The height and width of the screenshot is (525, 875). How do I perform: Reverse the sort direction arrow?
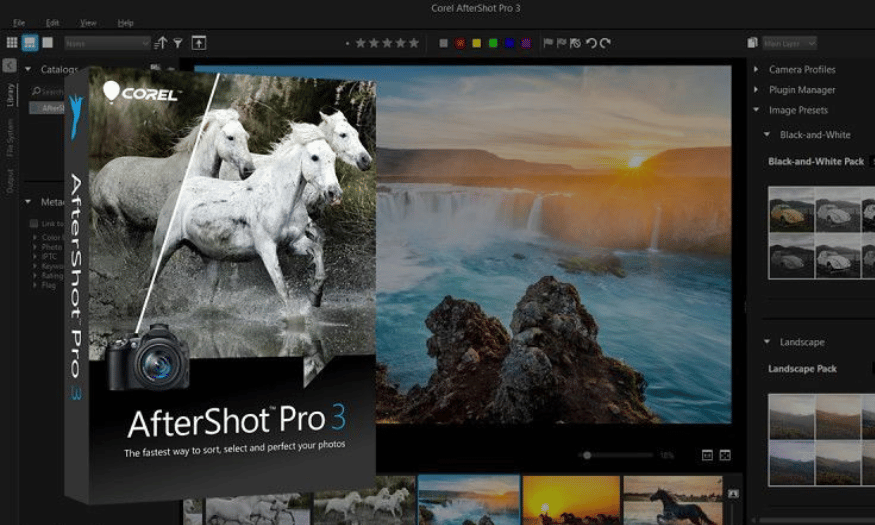click(161, 43)
